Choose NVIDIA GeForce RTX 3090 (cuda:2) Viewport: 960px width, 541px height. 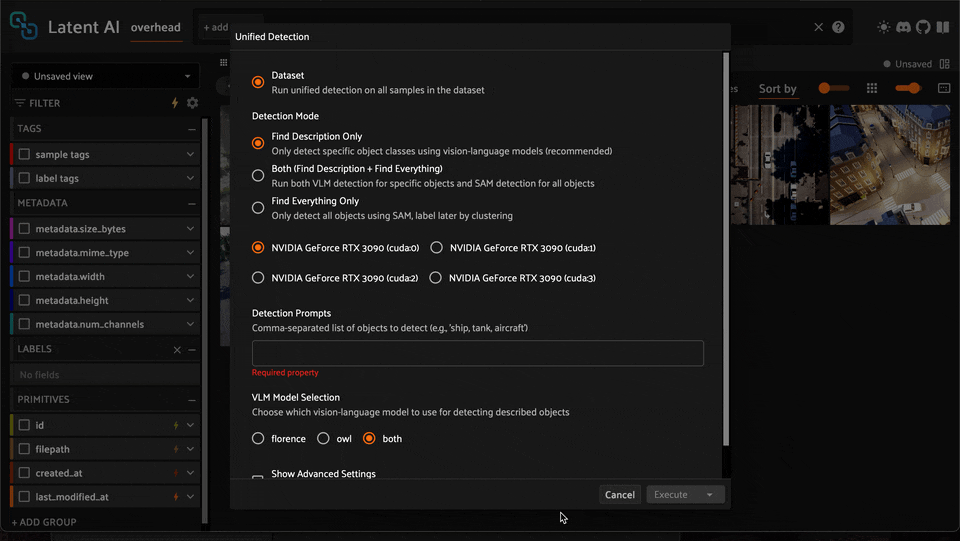[x=258, y=278]
